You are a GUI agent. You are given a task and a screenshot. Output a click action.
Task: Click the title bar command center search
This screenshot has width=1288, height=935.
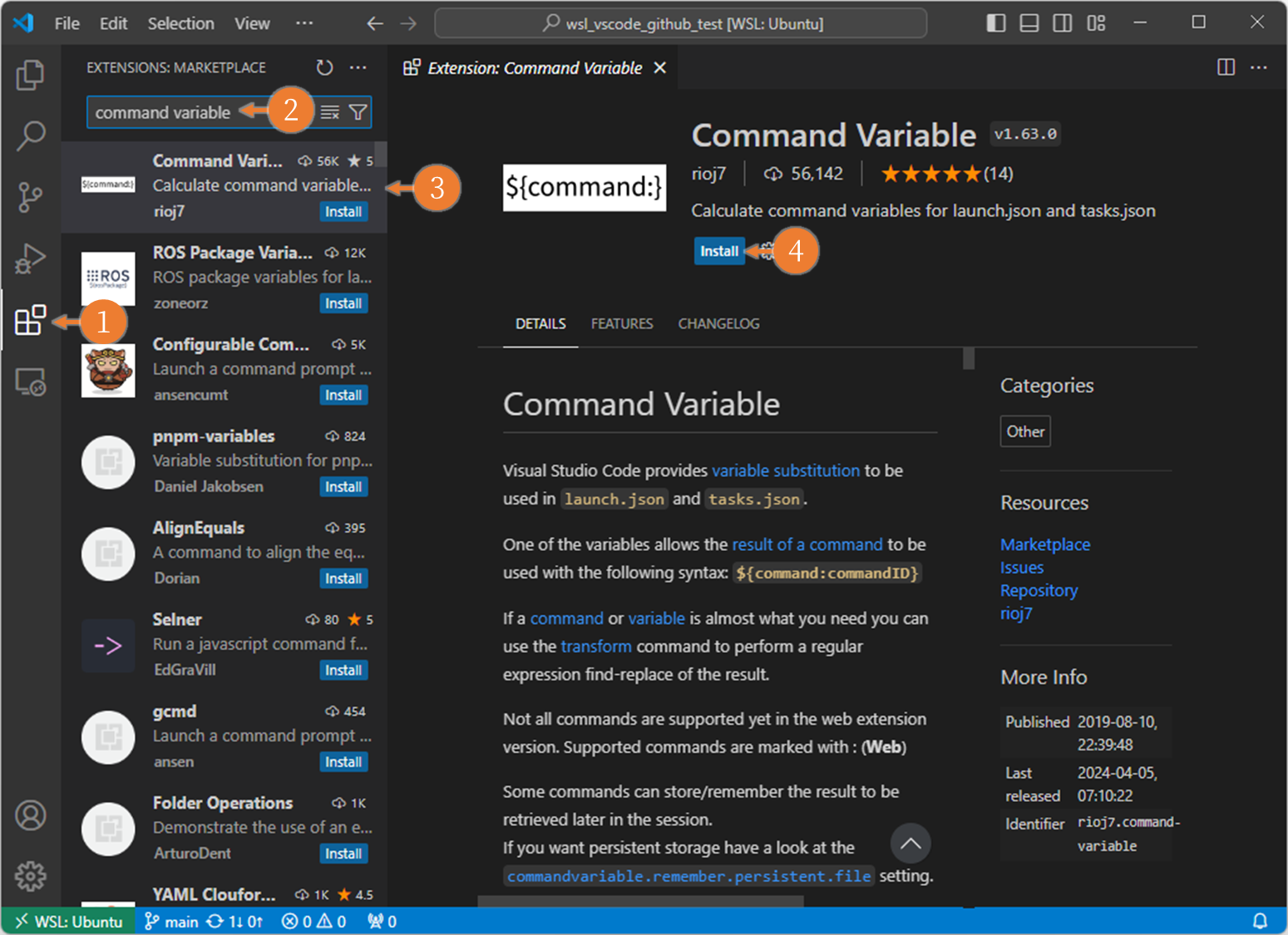pos(681,23)
